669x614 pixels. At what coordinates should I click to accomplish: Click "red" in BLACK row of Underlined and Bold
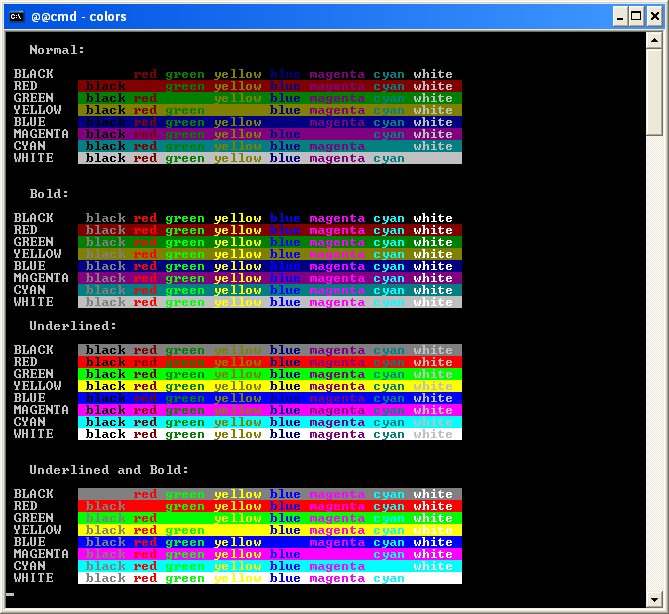tap(145, 494)
